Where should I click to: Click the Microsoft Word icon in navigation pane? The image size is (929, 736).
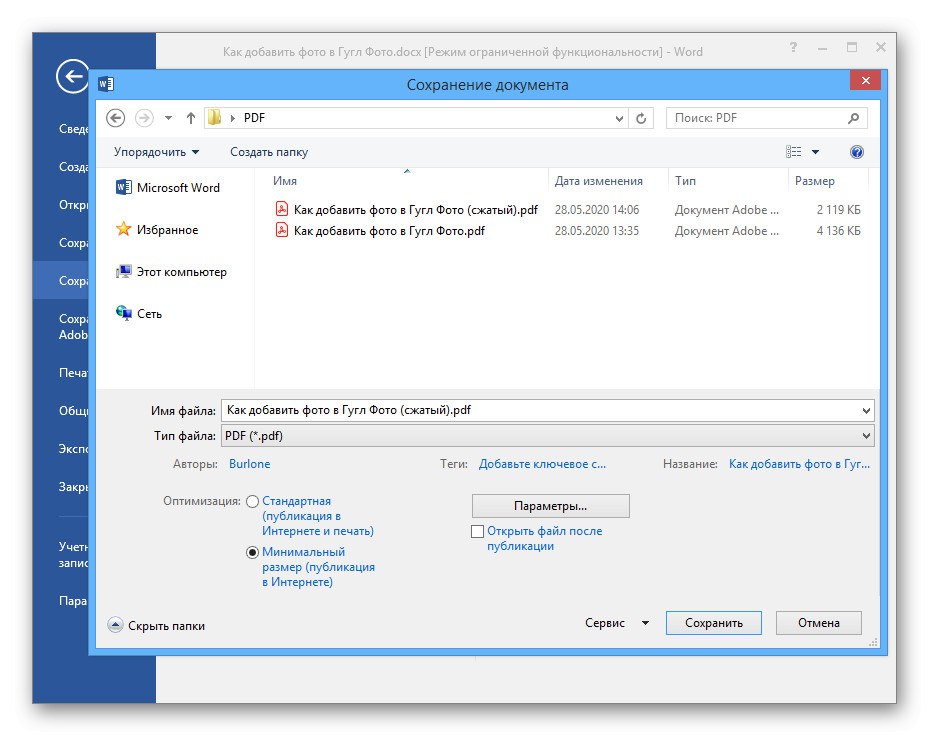tap(123, 187)
